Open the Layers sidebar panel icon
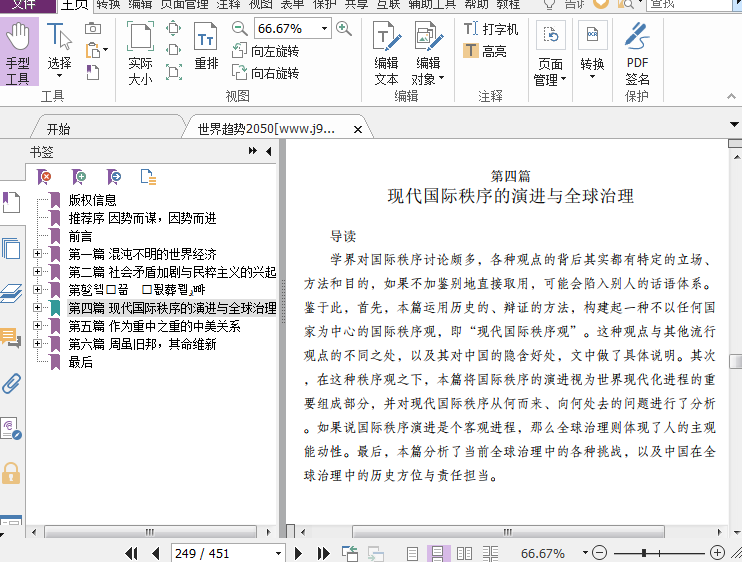The width and height of the screenshot is (742, 562). pos(11,293)
